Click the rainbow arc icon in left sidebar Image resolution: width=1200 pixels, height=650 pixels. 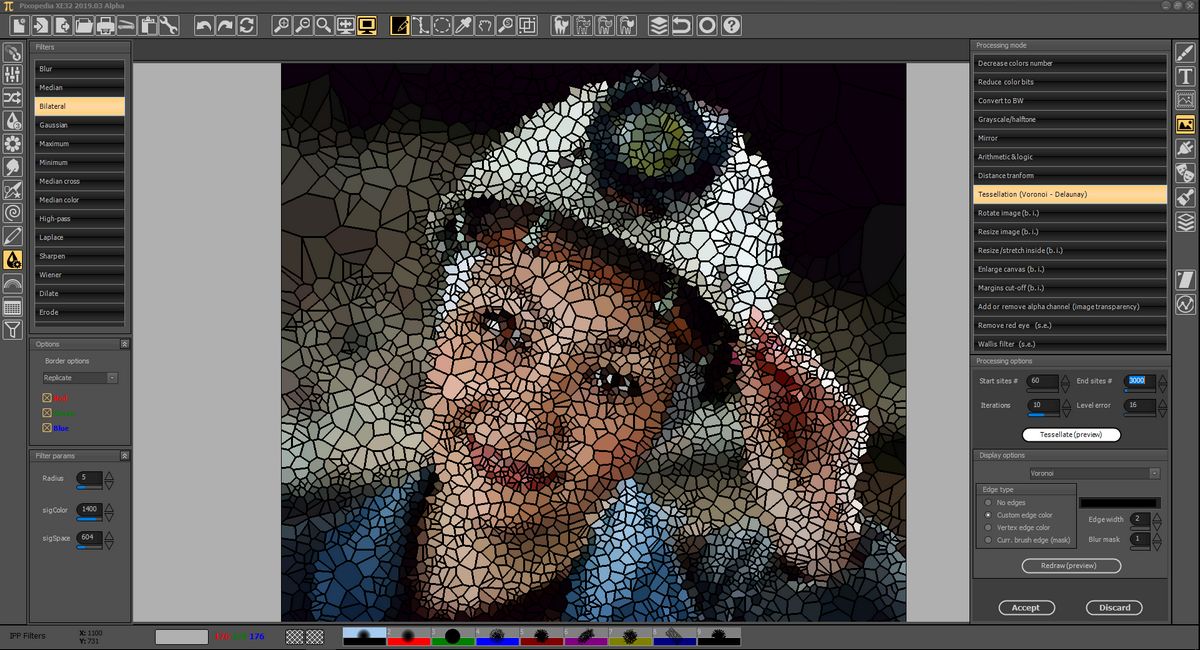[13, 283]
